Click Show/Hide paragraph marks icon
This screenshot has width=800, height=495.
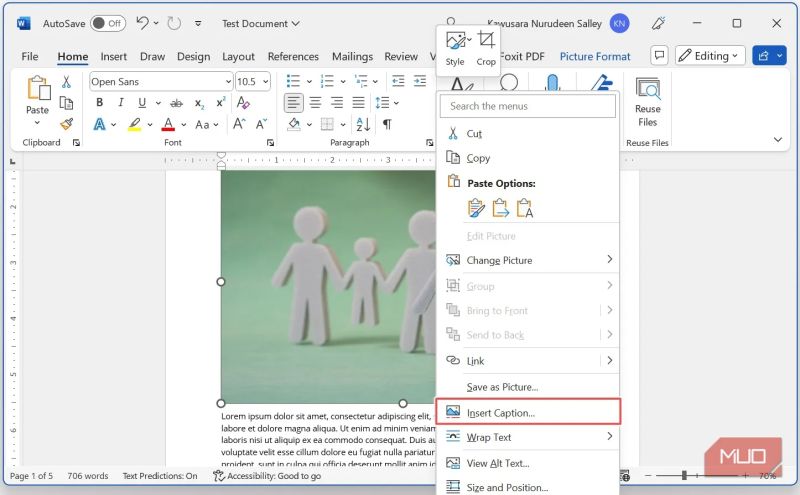click(387, 124)
